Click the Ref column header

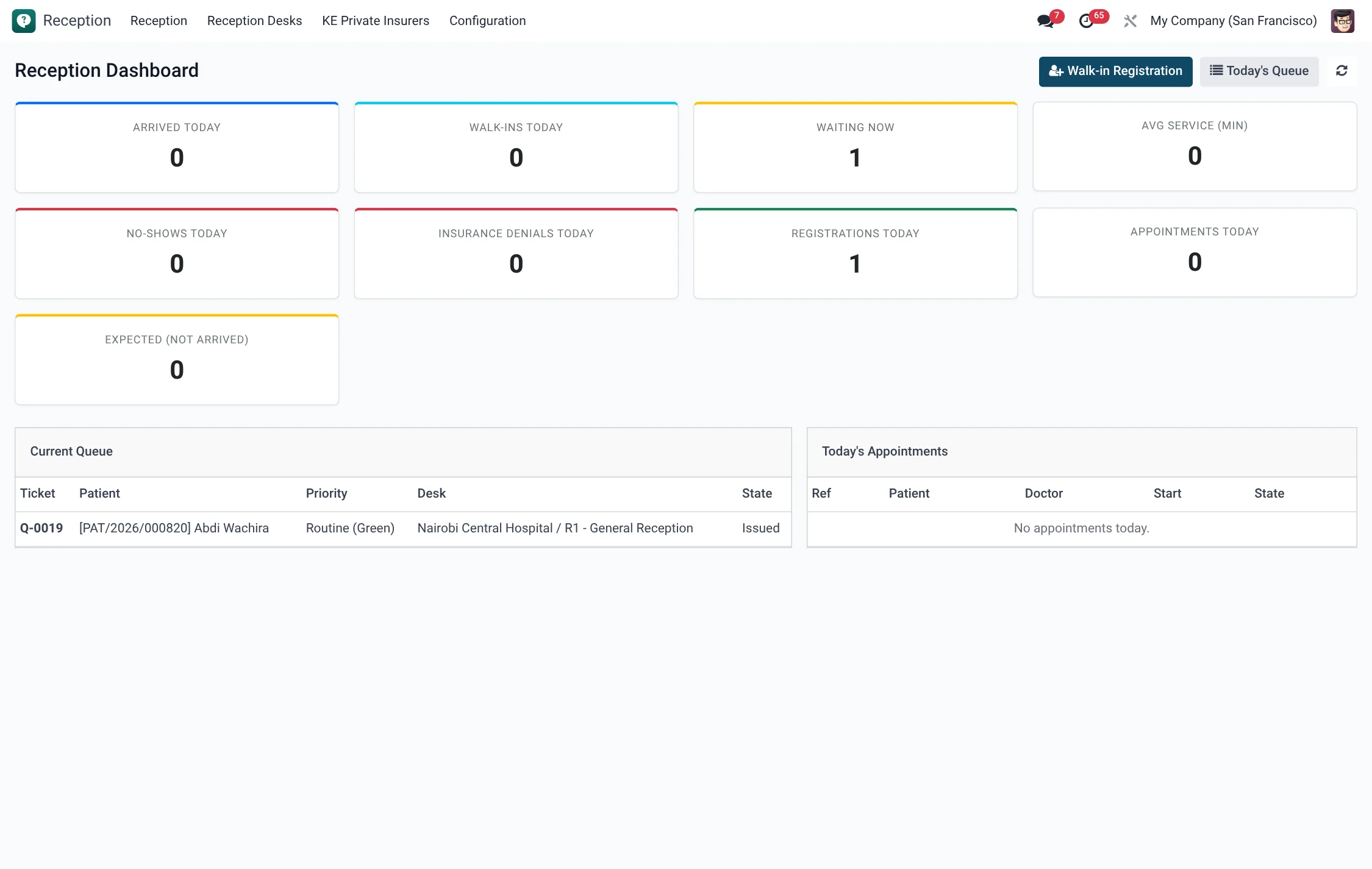pos(821,493)
